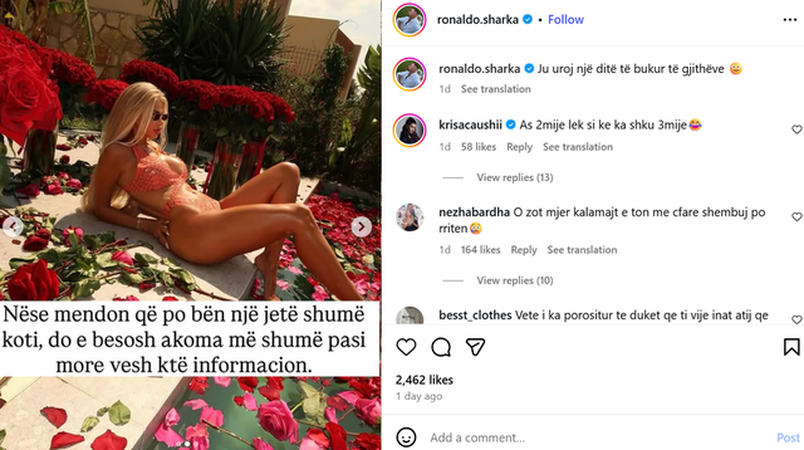804x450 pixels.
Task: Follow ronaldo.sharka
Action: (566, 19)
